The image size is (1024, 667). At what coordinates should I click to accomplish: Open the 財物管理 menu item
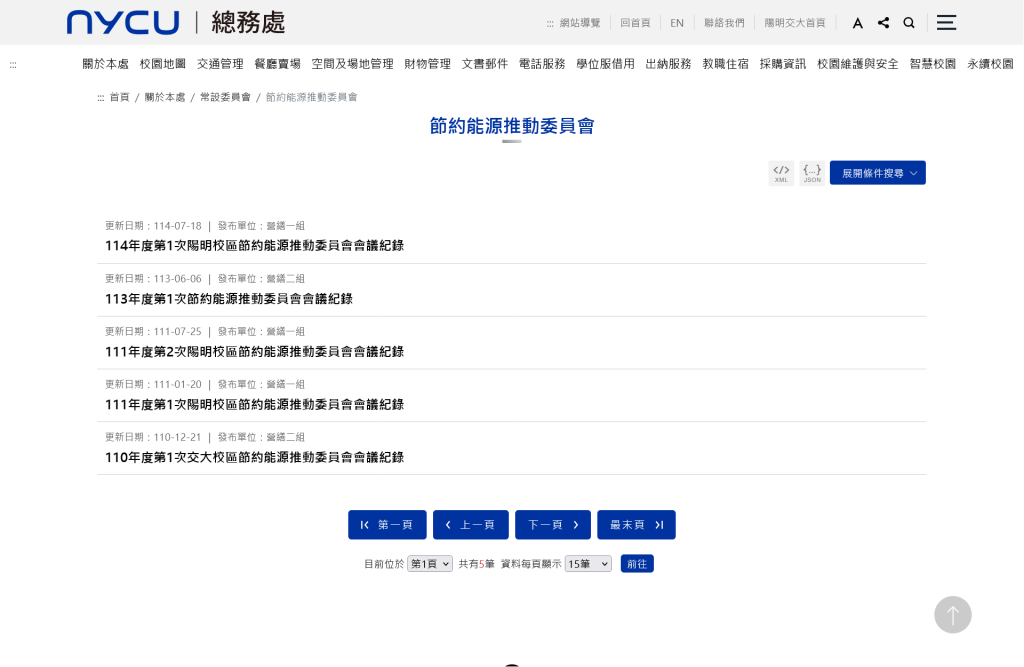point(427,64)
